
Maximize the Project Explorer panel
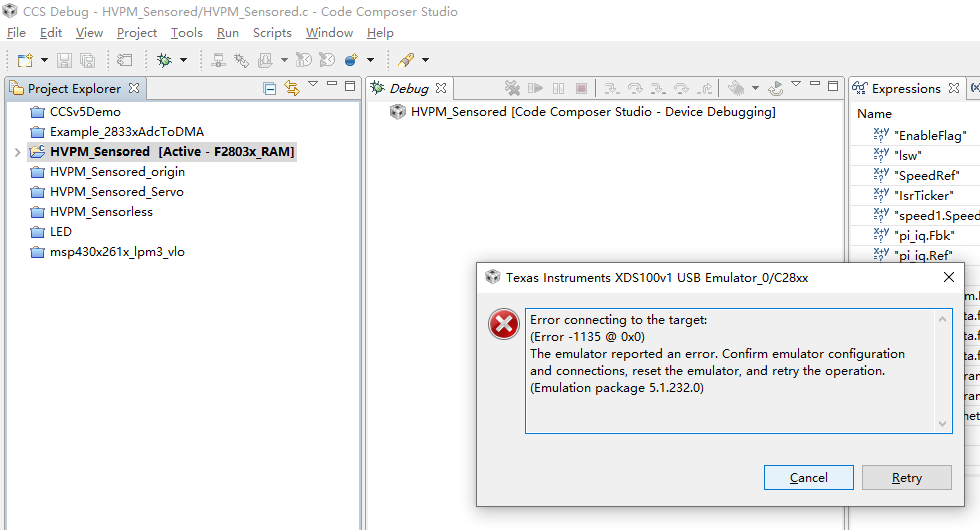tap(350, 86)
